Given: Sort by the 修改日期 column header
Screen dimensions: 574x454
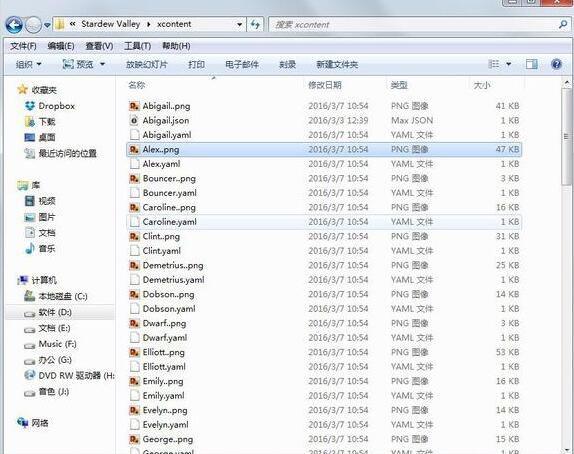Looking at the screenshot, I should [x=325, y=85].
